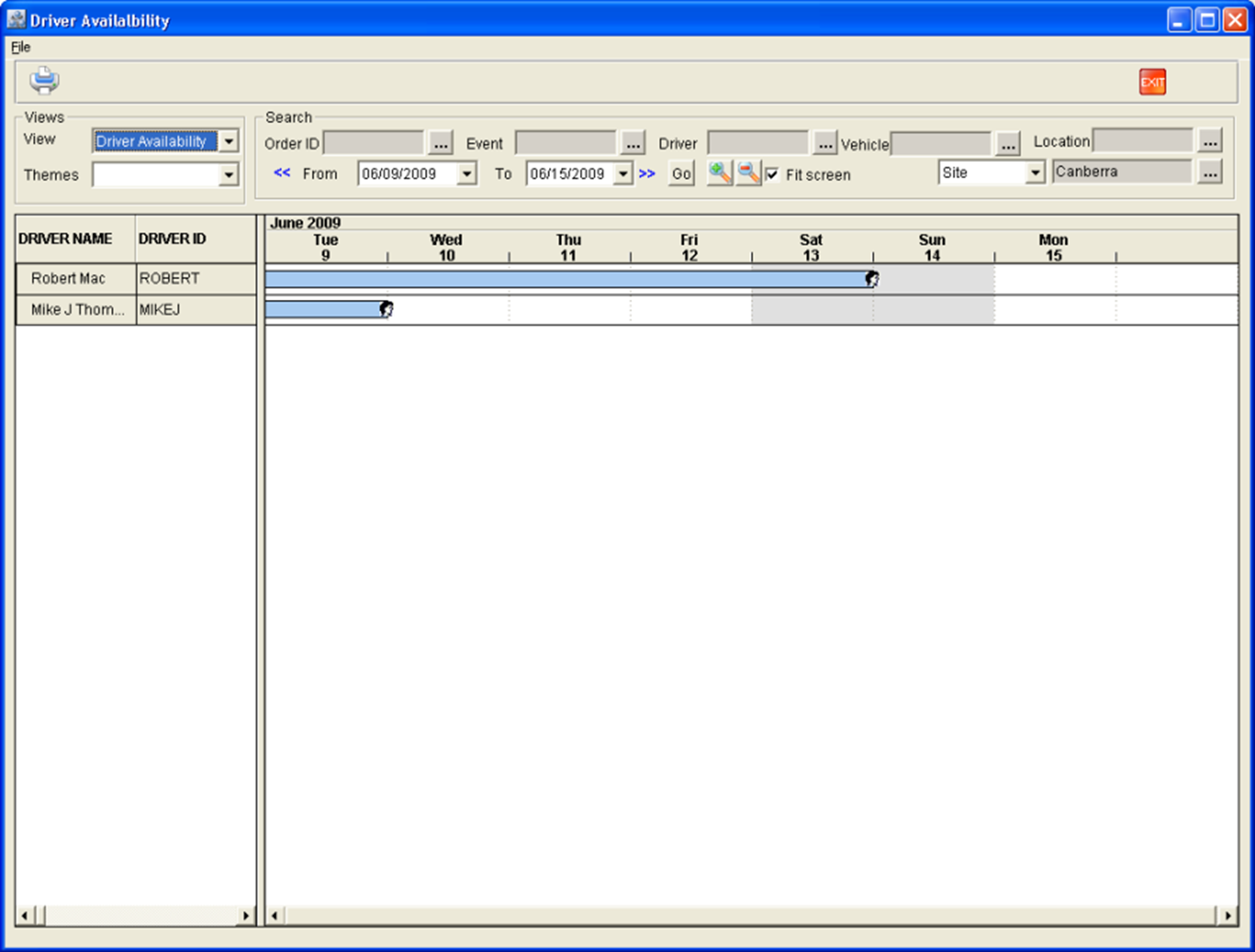
Task: Click the Vehicle input field
Action: pyautogui.click(x=940, y=144)
